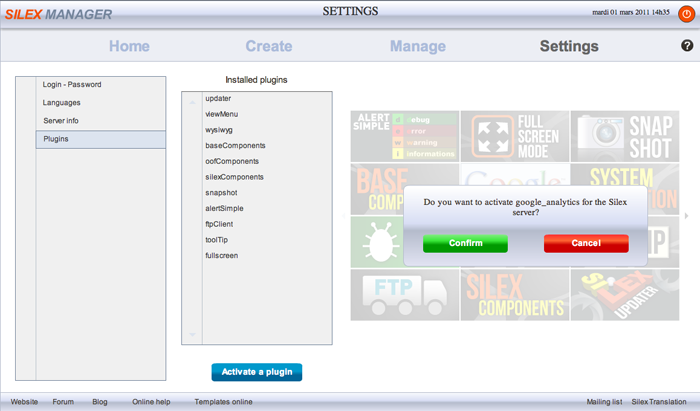The image size is (700, 411).
Task: Open the Silex Translation footer link
Action: pyautogui.click(x=659, y=402)
